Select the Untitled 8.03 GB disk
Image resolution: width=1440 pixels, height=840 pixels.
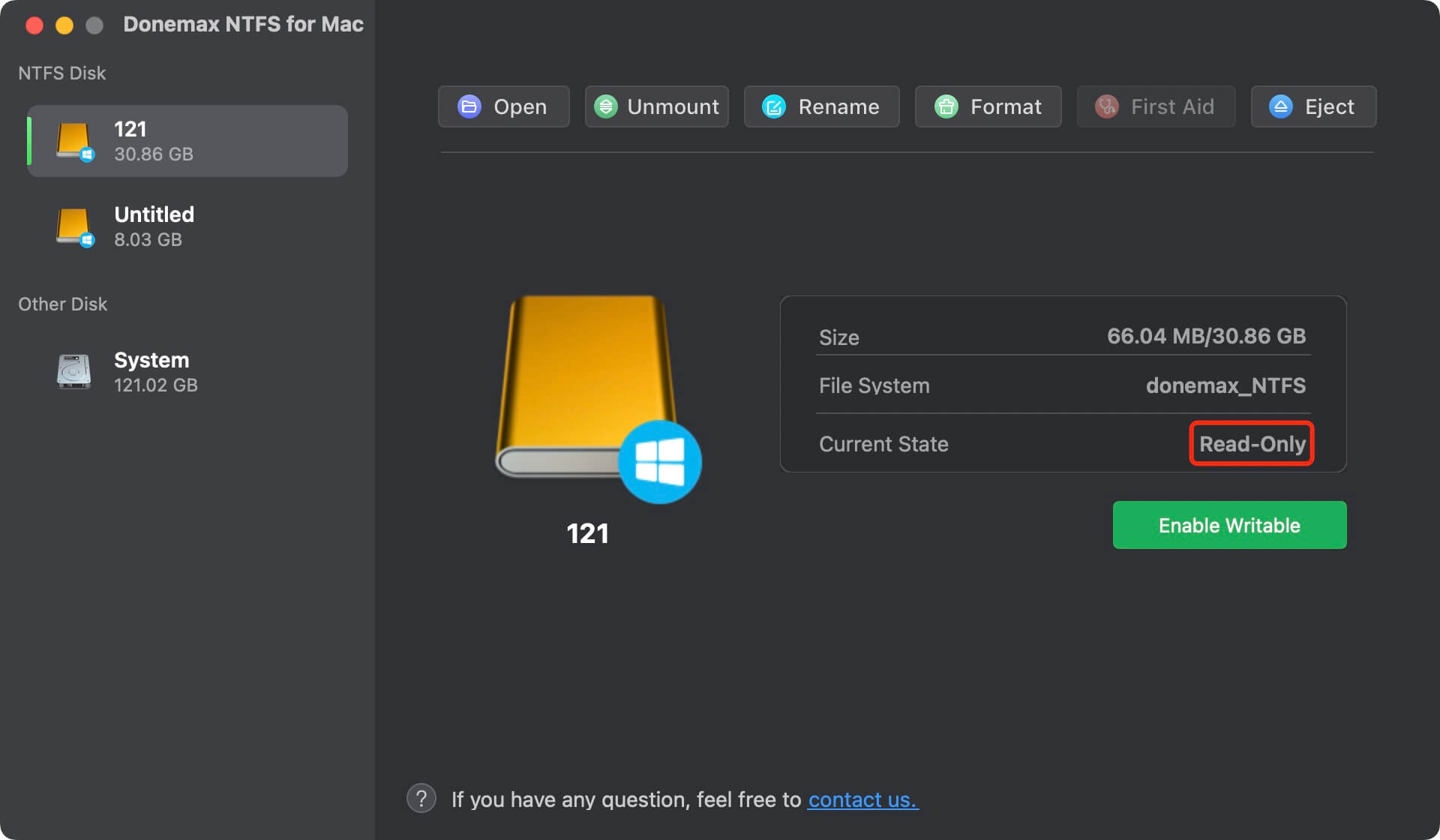point(186,226)
